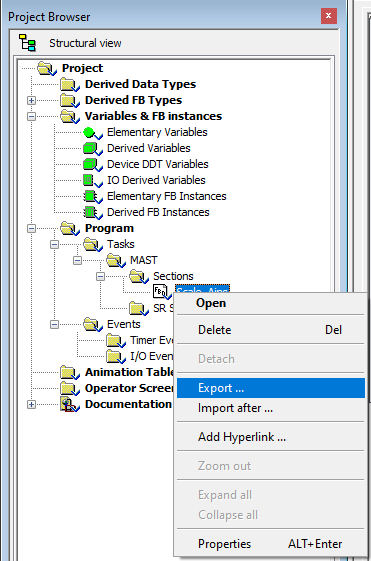This screenshot has width=371, height=561.
Task: Select the Derived Data Types label
Action: 140,84
